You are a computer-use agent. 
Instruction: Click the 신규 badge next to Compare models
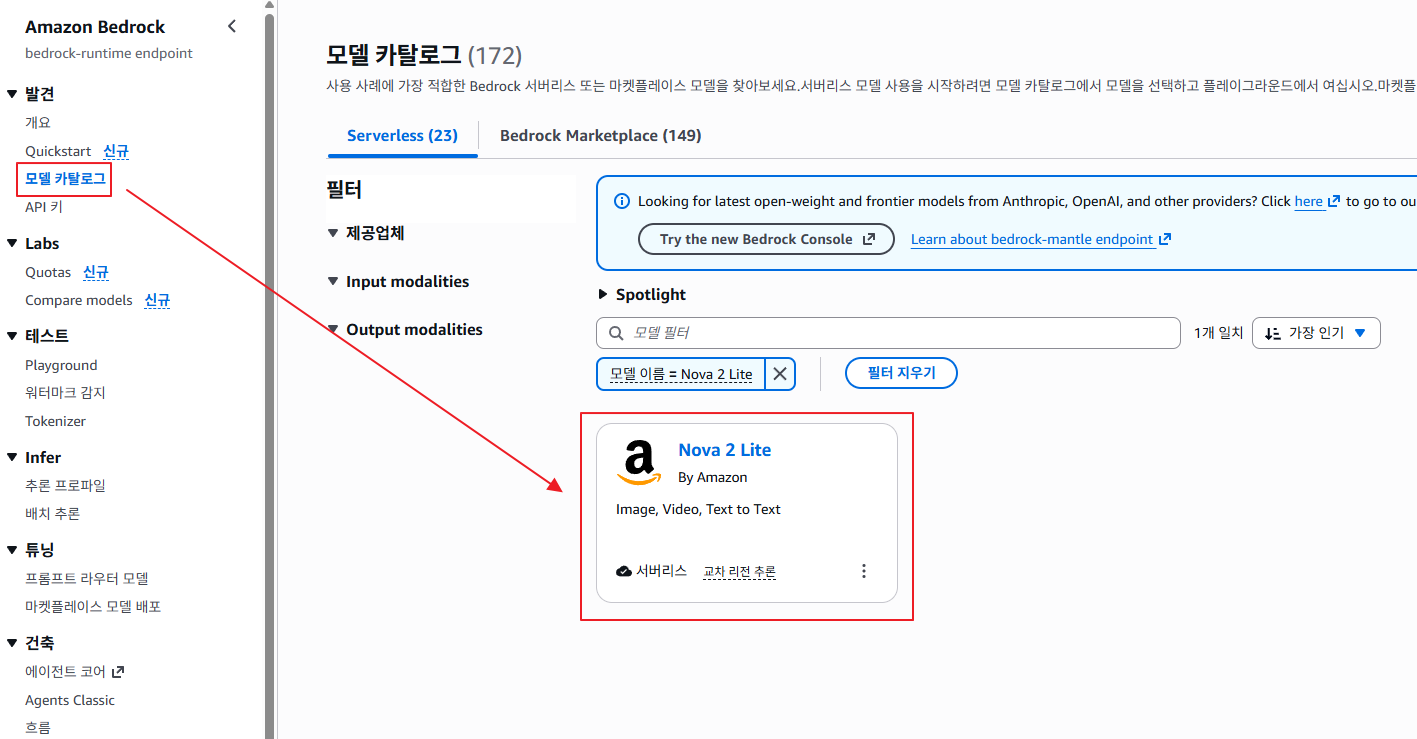tap(157, 300)
